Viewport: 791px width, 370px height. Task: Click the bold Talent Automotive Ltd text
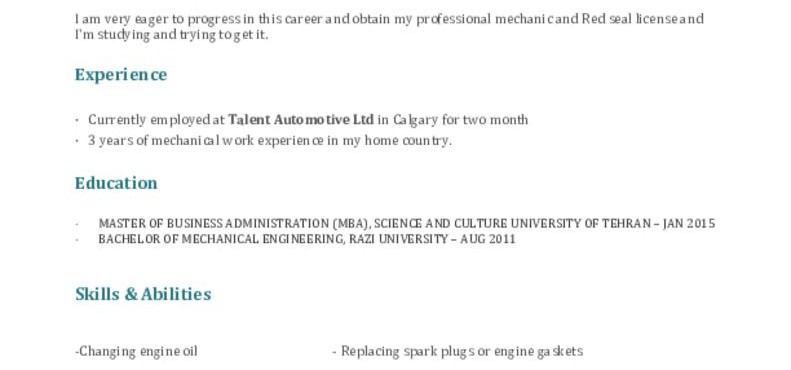pyautogui.click(x=301, y=120)
